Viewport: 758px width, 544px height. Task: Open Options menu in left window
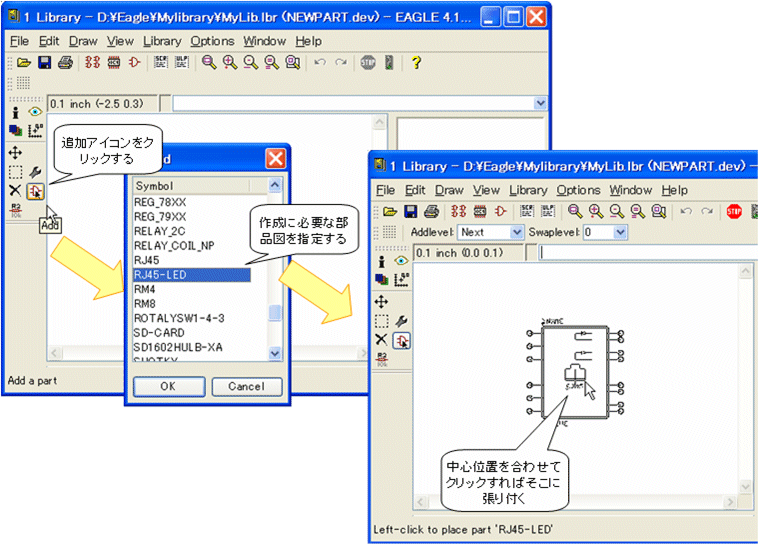click(x=212, y=41)
